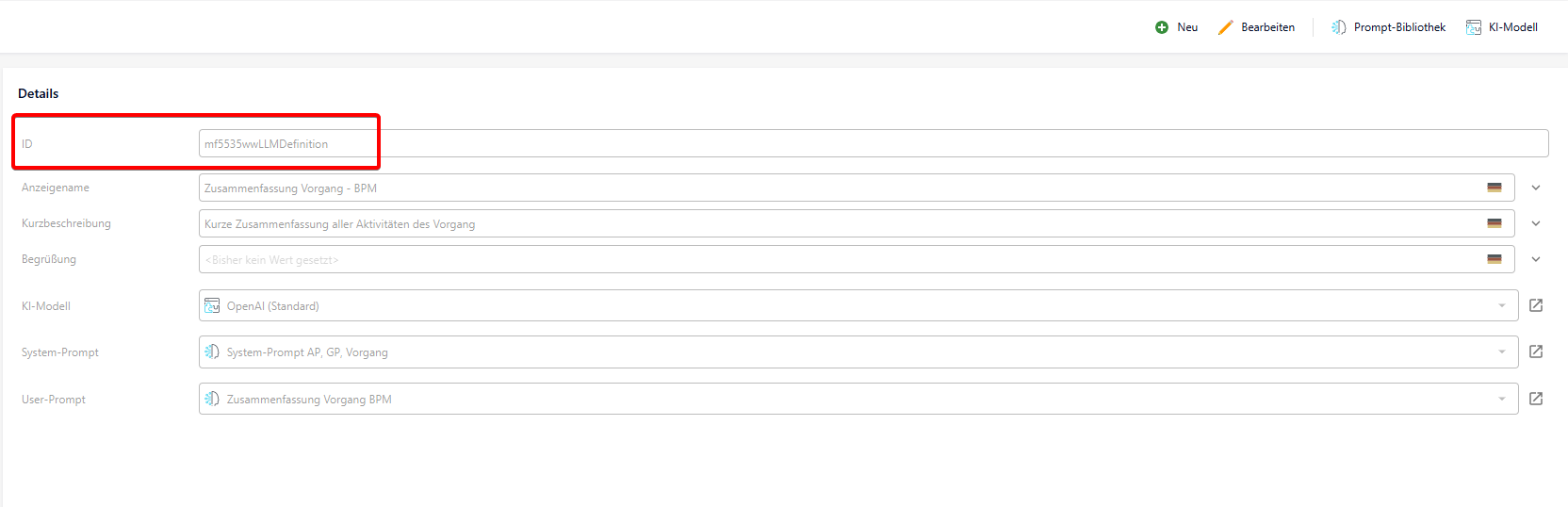Open Prompt-Bibliothek via its toolbar icon

(x=1338, y=27)
